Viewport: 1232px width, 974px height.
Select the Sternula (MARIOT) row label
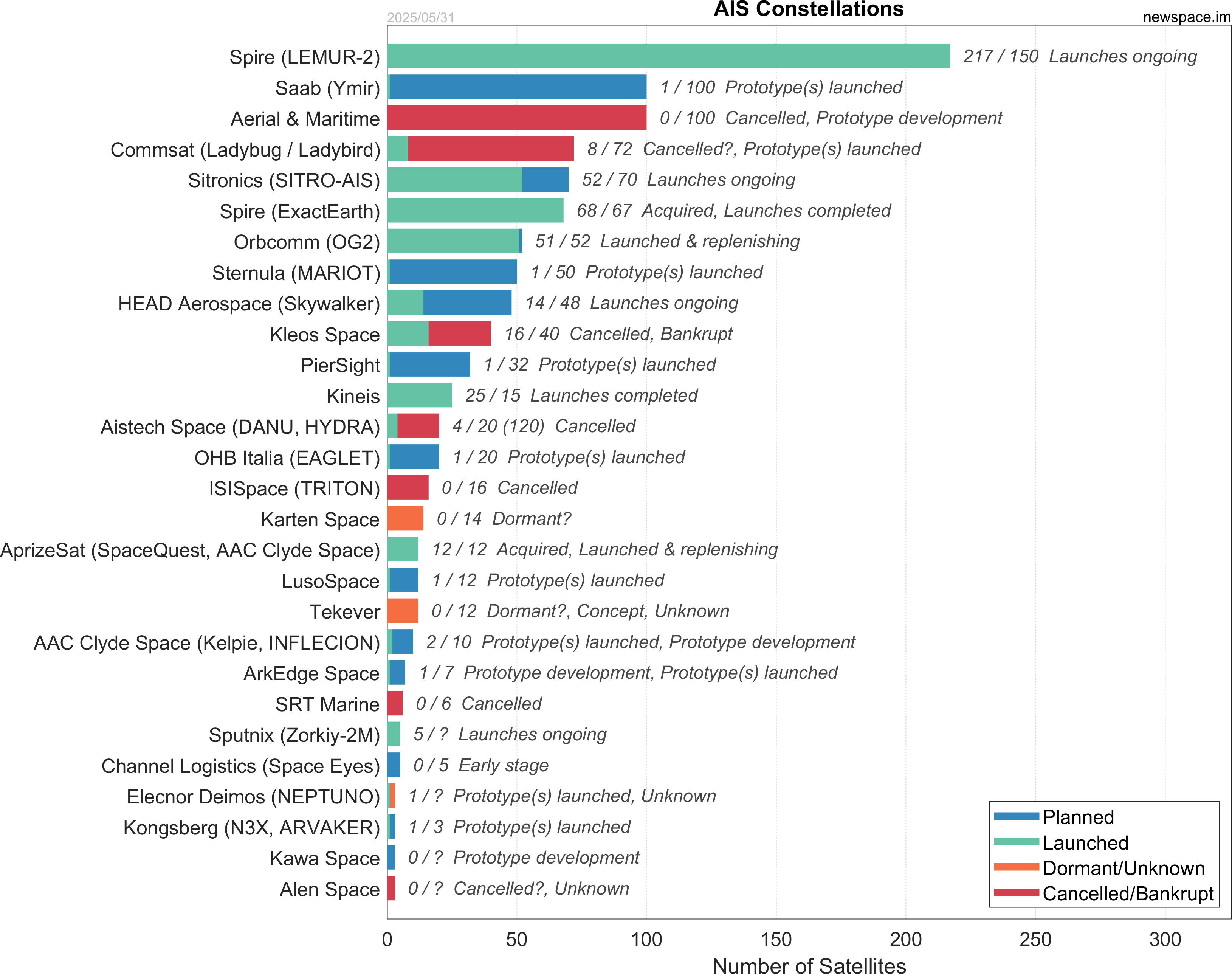click(296, 273)
